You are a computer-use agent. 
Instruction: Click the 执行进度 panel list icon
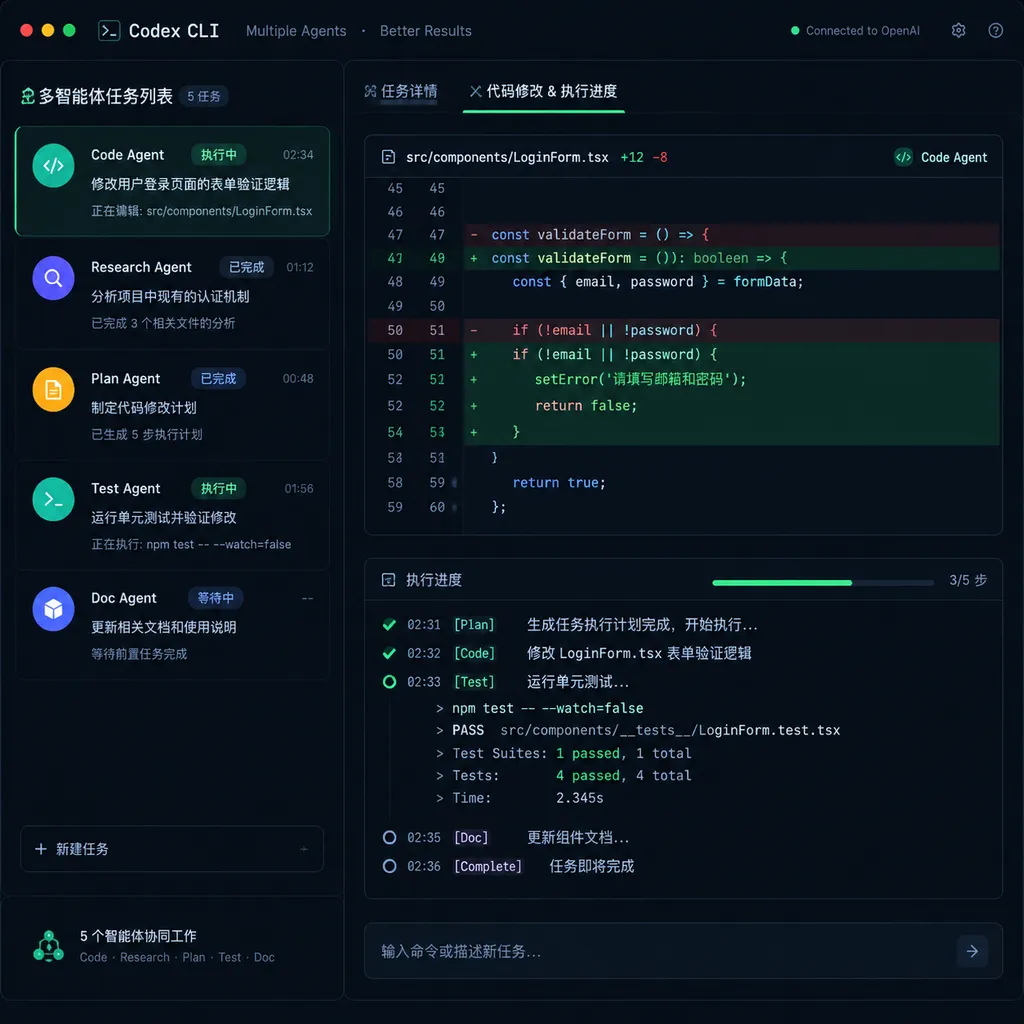pos(388,580)
